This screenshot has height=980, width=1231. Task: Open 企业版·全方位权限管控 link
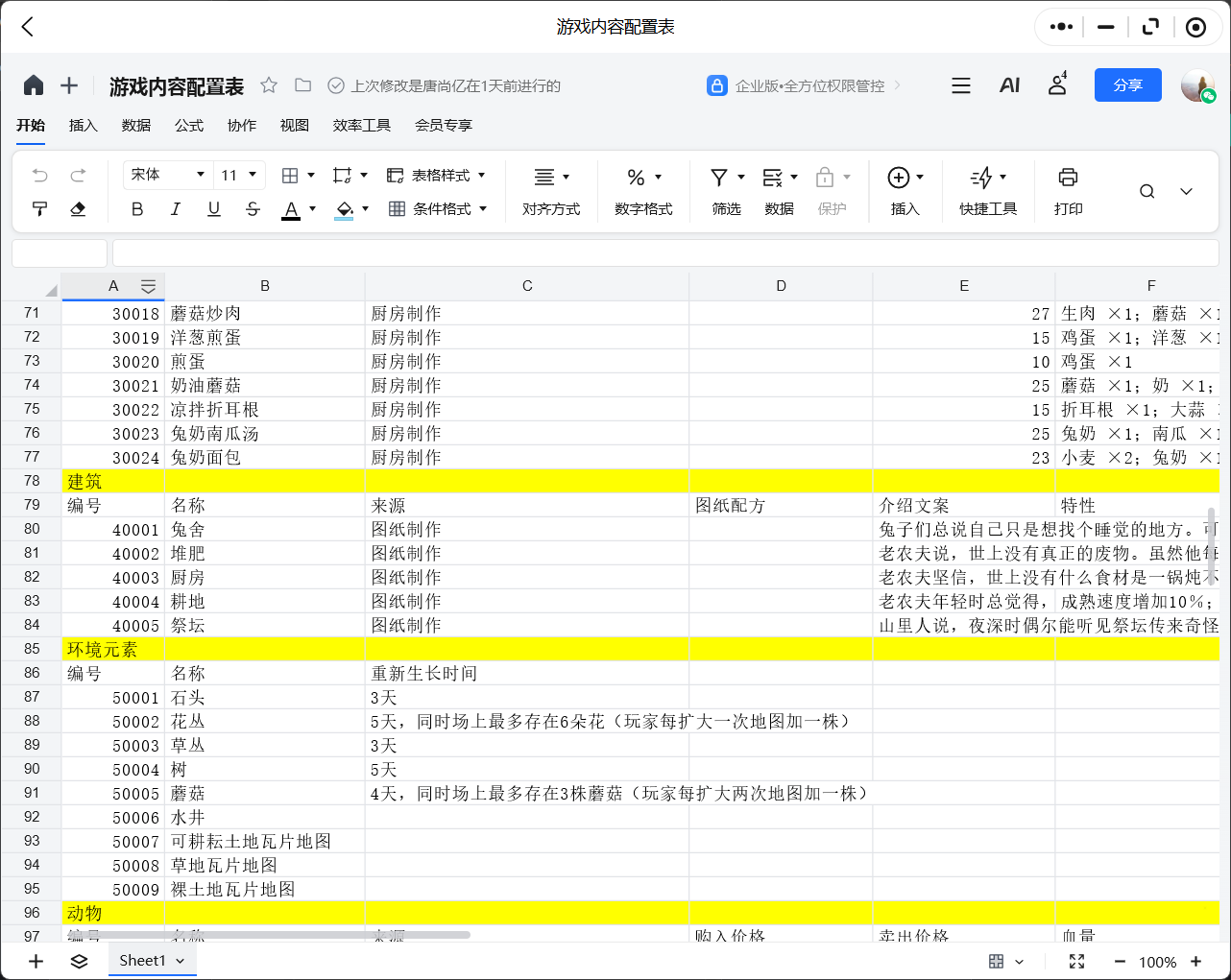804,85
